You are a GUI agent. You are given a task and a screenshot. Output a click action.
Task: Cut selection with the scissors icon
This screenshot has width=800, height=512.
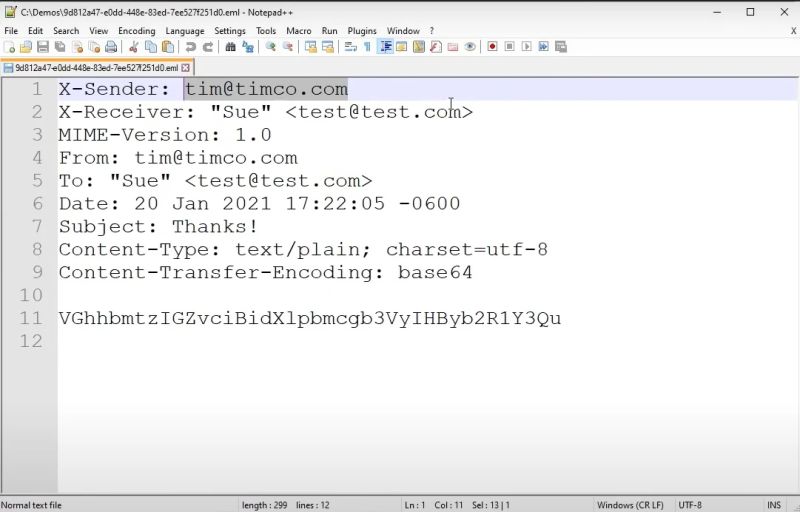[134, 47]
